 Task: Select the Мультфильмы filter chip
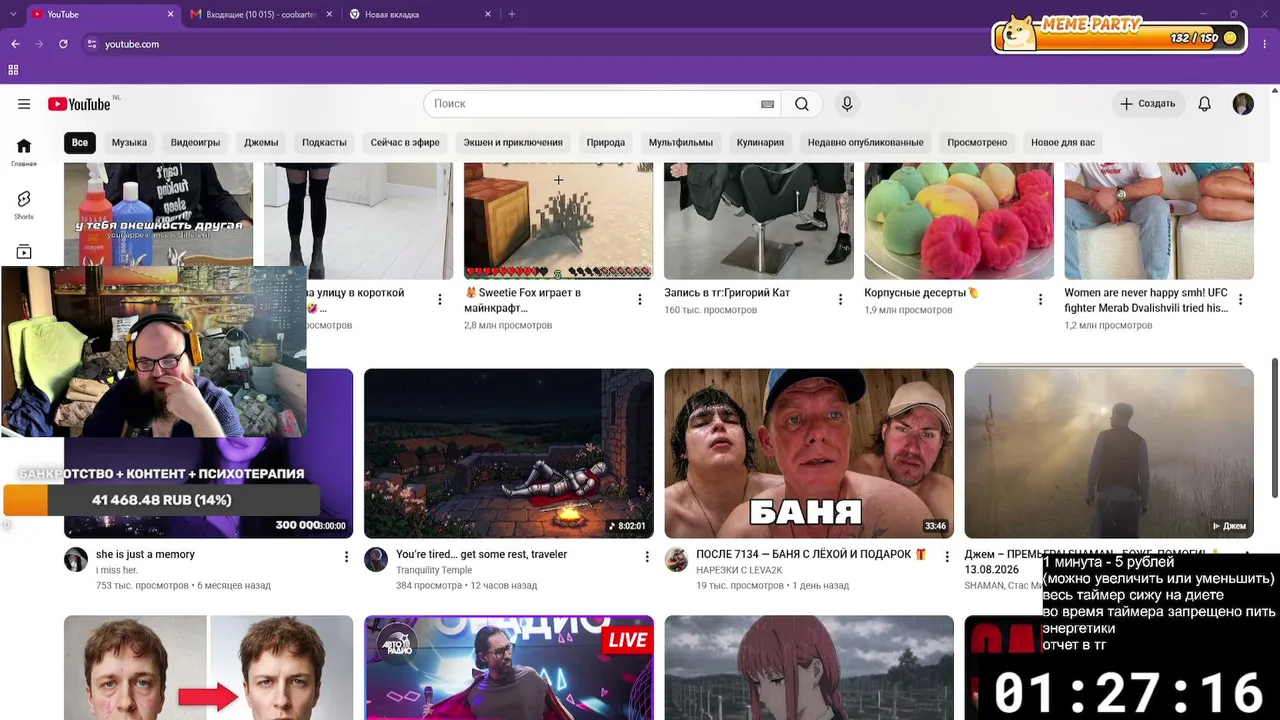pyautogui.click(x=681, y=143)
